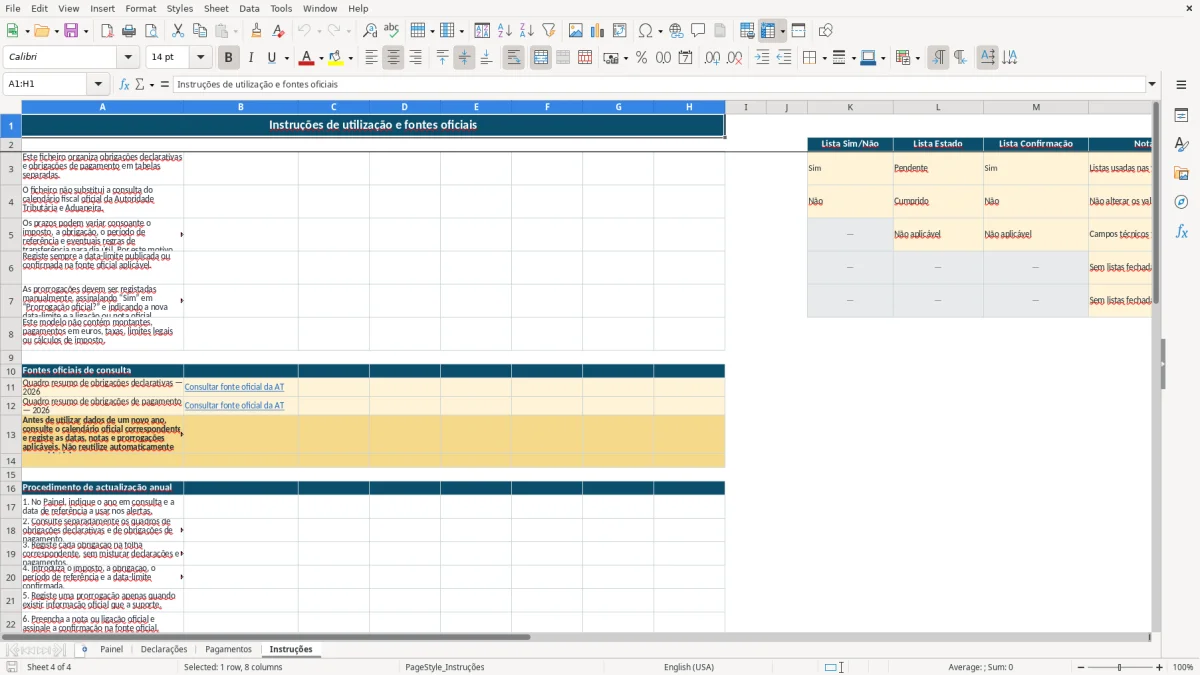This screenshot has height=675, width=1200.
Task: Click the Sort dialog icon
Action: coord(482,31)
